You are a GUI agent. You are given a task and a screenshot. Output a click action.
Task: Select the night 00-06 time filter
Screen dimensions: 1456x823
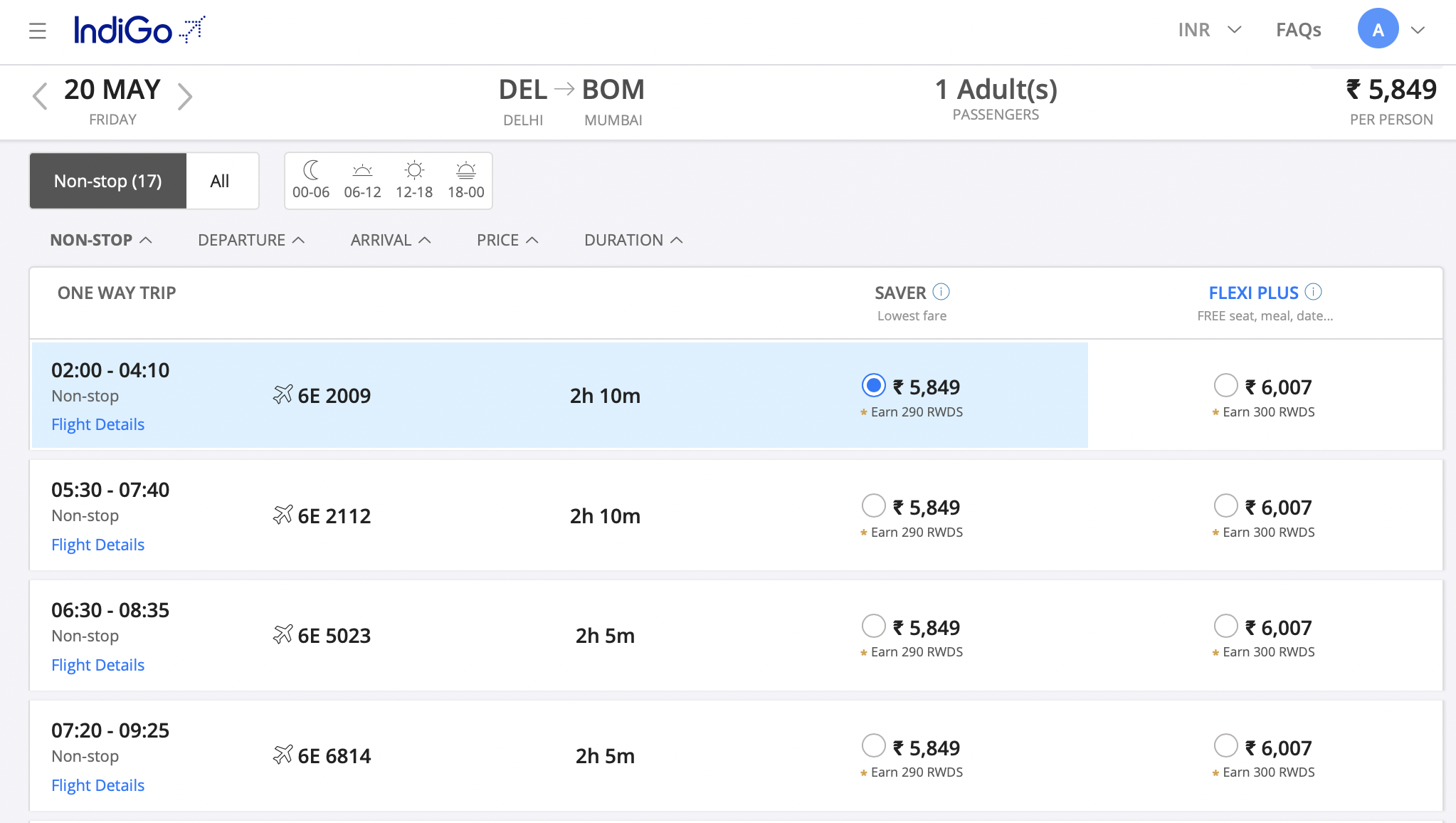coord(311,179)
